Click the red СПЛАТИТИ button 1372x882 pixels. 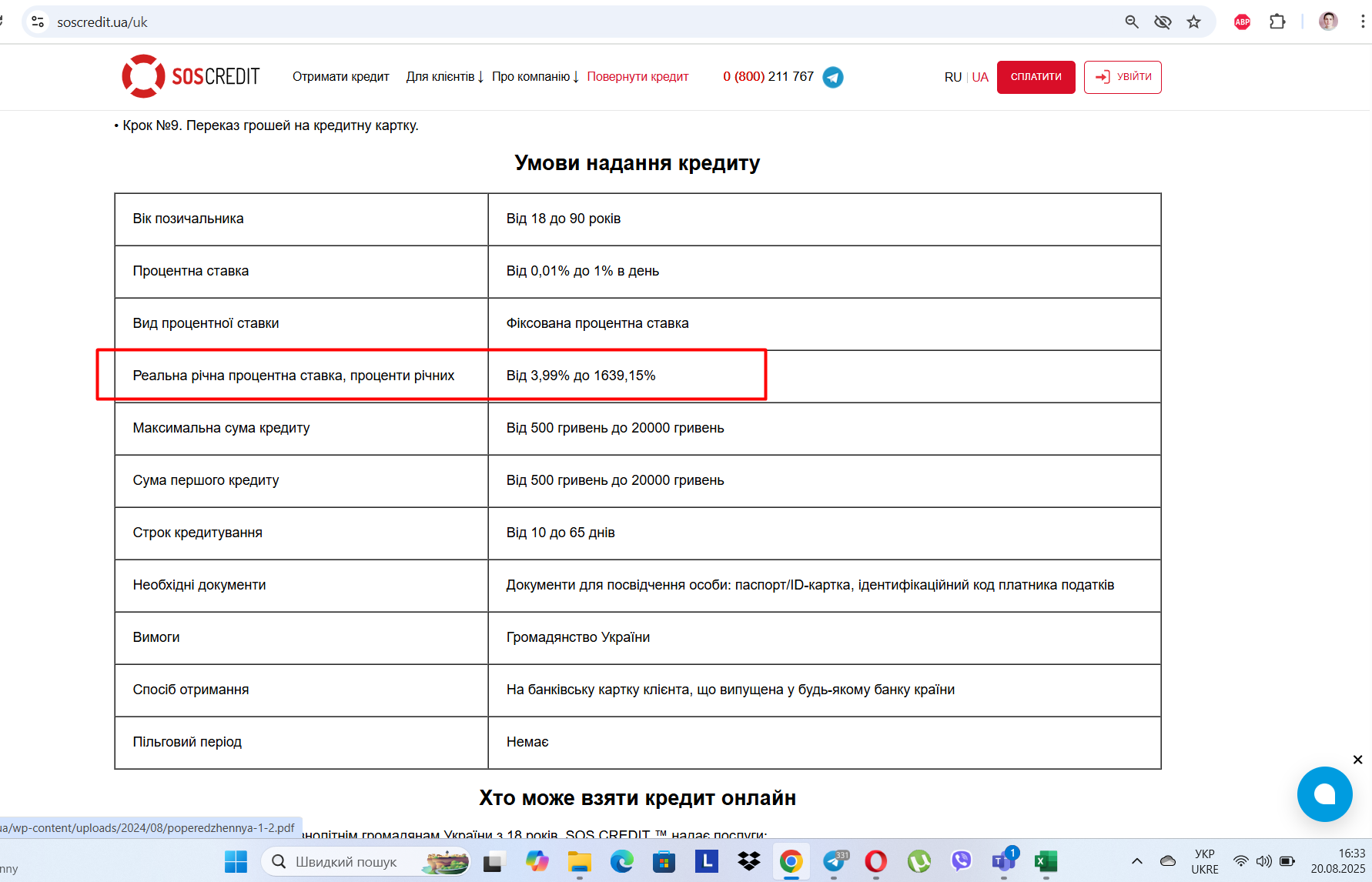click(x=1036, y=77)
